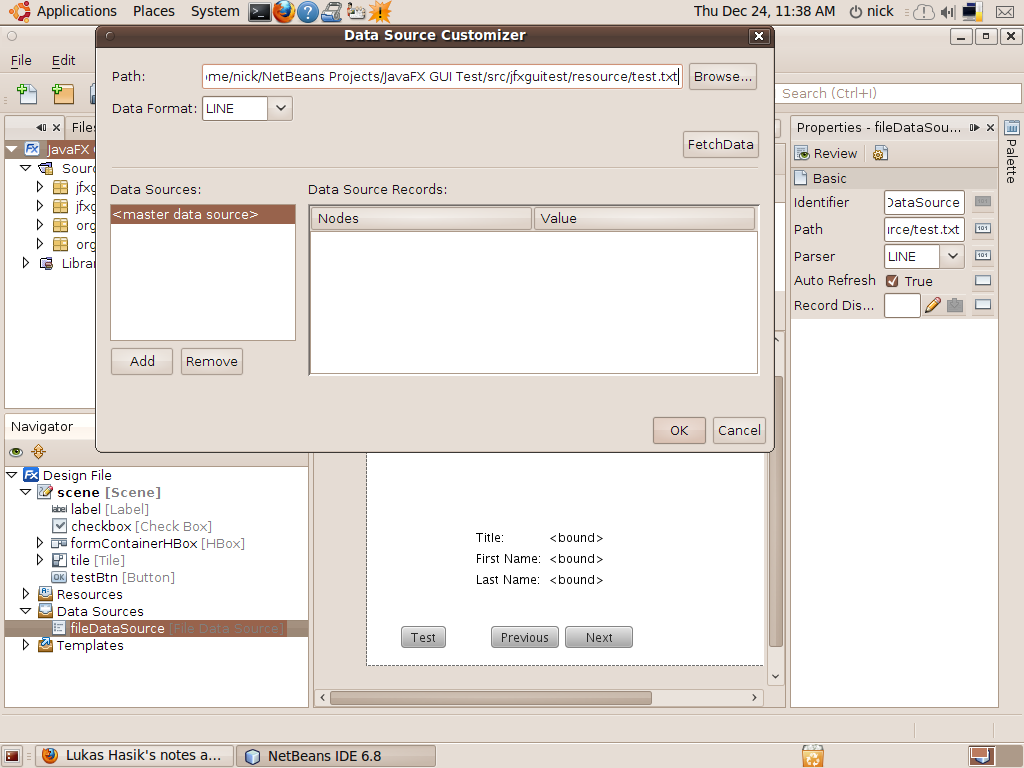This screenshot has height=768, width=1024.
Task: Open the Places menu
Action: click(x=153, y=11)
